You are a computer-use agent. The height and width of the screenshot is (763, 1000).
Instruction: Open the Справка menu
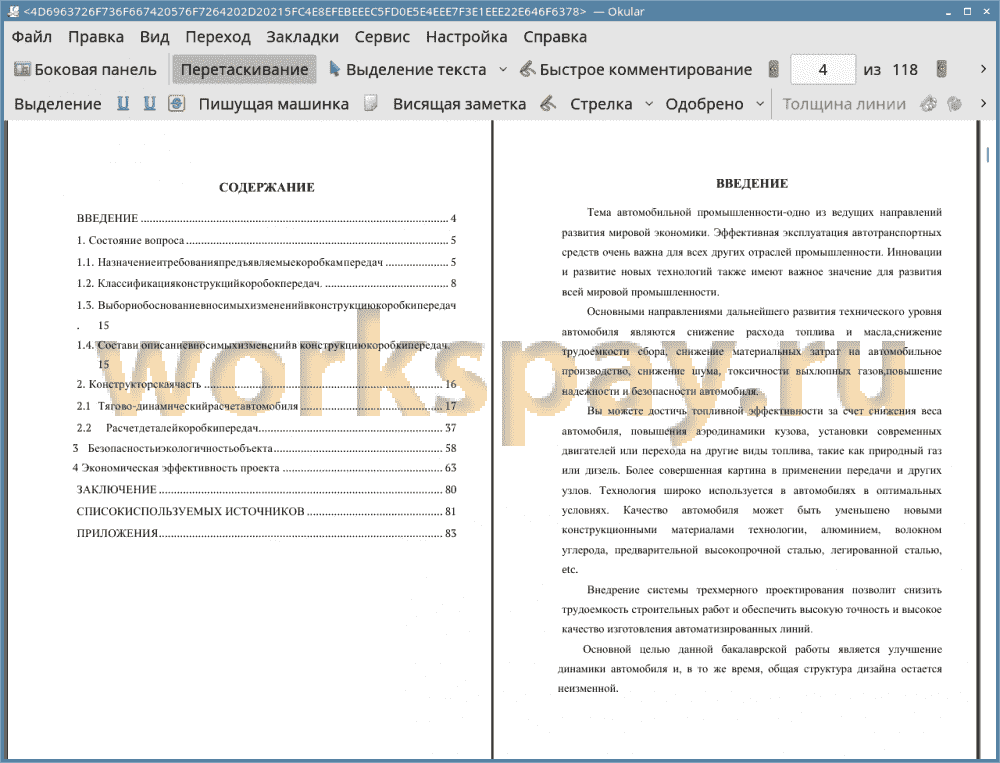point(555,37)
